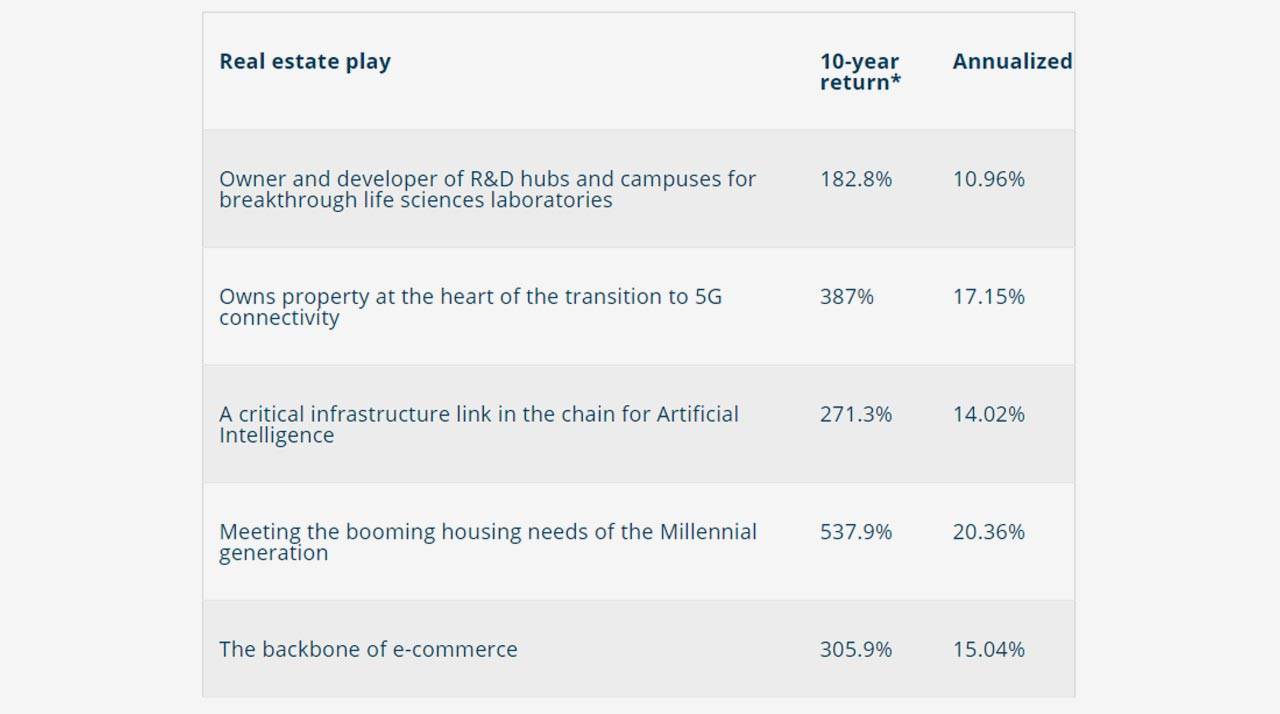The width and height of the screenshot is (1280, 714).
Task: Select the "10-year return*" column header
Action: click(x=859, y=71)
